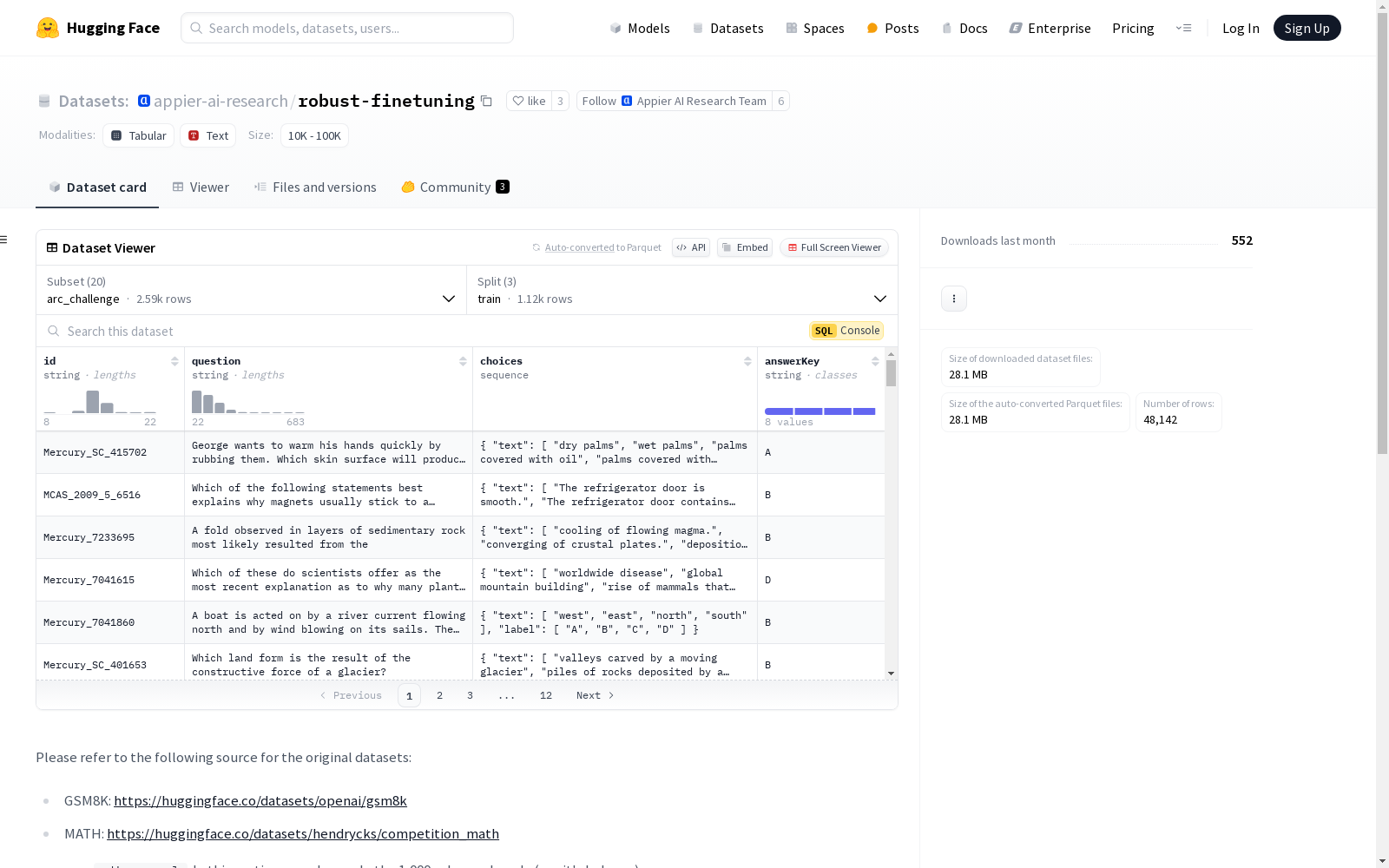
Task: Select the Mercury_7233695 row id cell
Action: 110,537
